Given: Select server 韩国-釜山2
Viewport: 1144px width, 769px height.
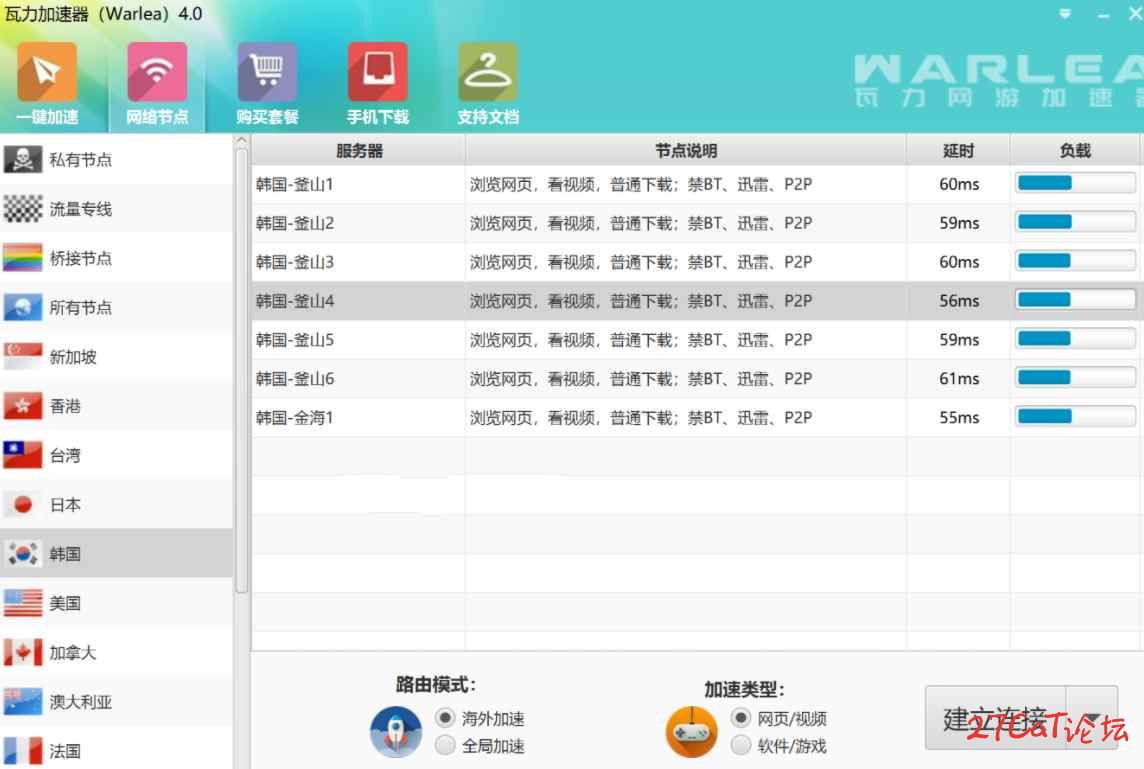Looking at the screenshot, I should tap(695, 223).
